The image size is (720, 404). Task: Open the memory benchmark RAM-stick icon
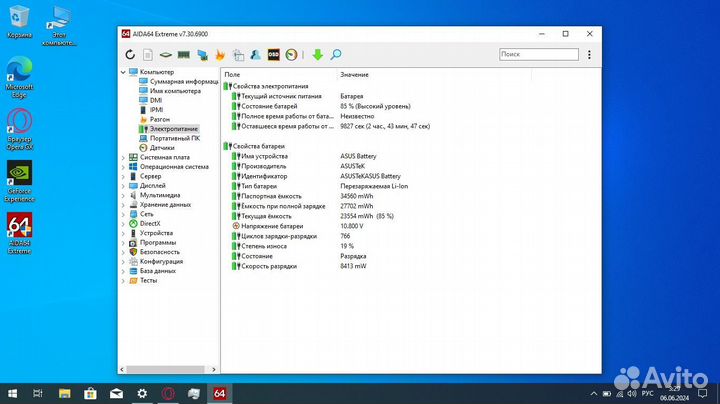184,55
